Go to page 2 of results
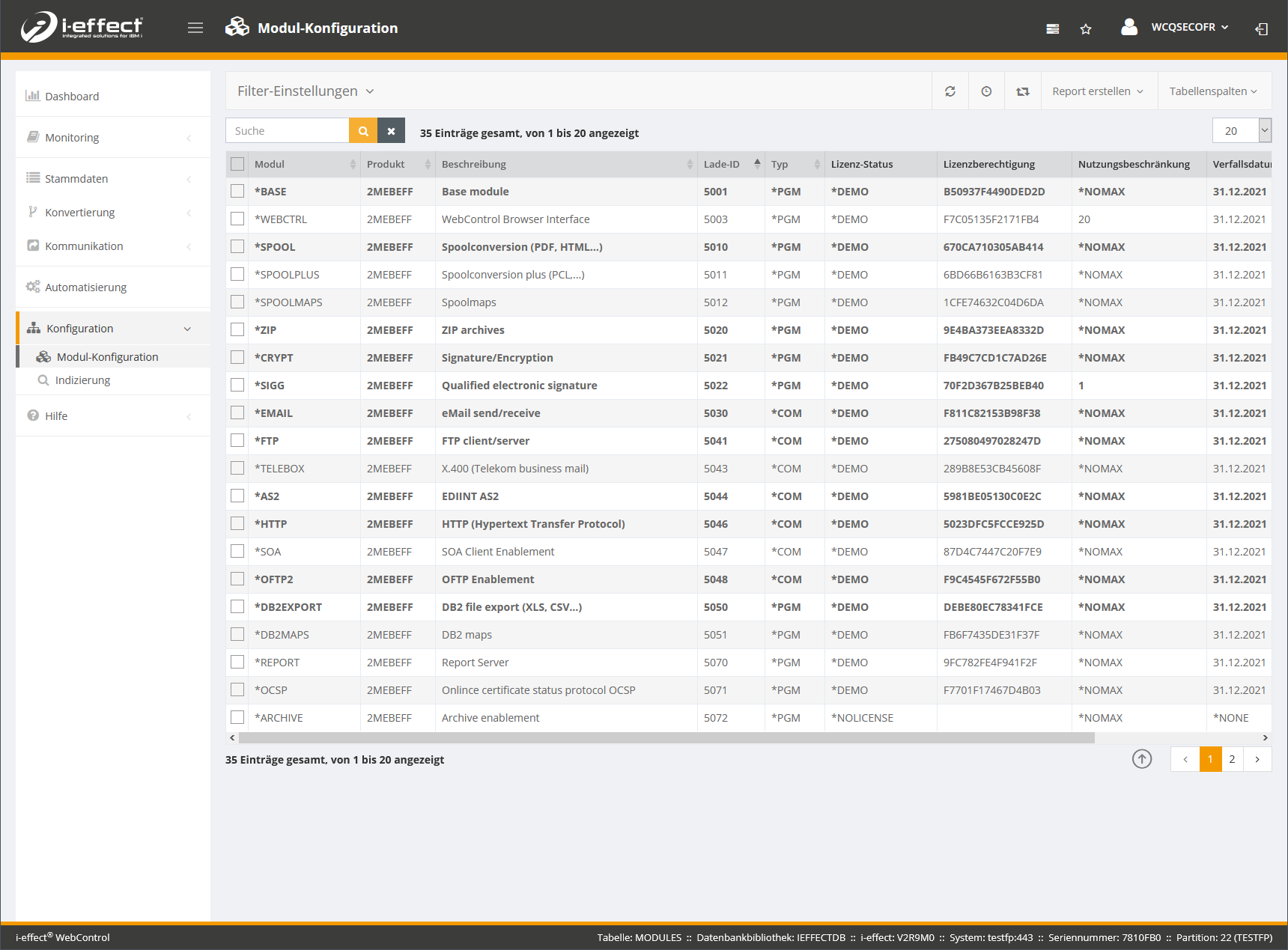Viewport: 1288px width, 950px height. [1232, 759]
